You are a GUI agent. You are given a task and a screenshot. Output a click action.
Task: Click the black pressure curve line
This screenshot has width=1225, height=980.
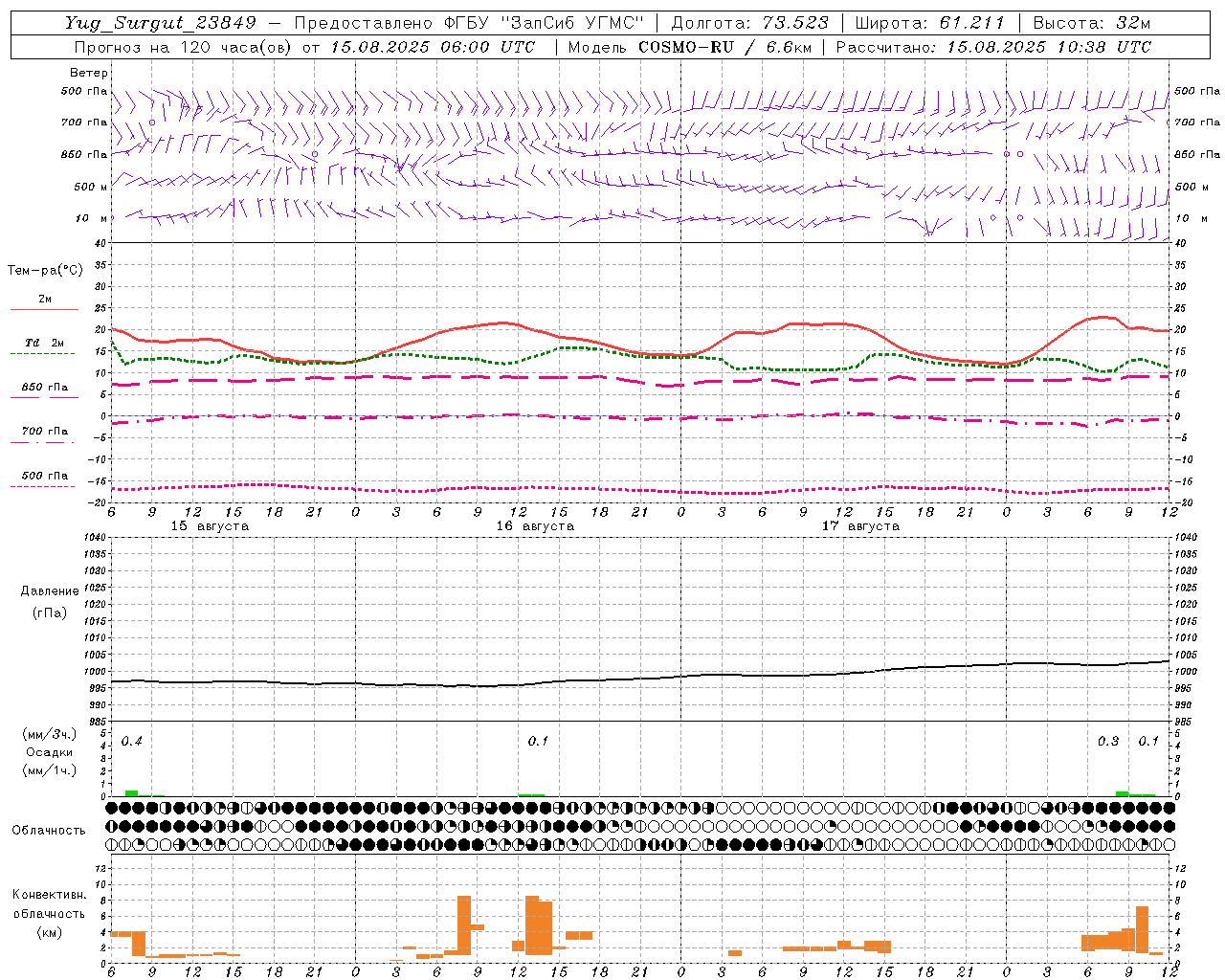pyautogui.click(x=639, y=679)
